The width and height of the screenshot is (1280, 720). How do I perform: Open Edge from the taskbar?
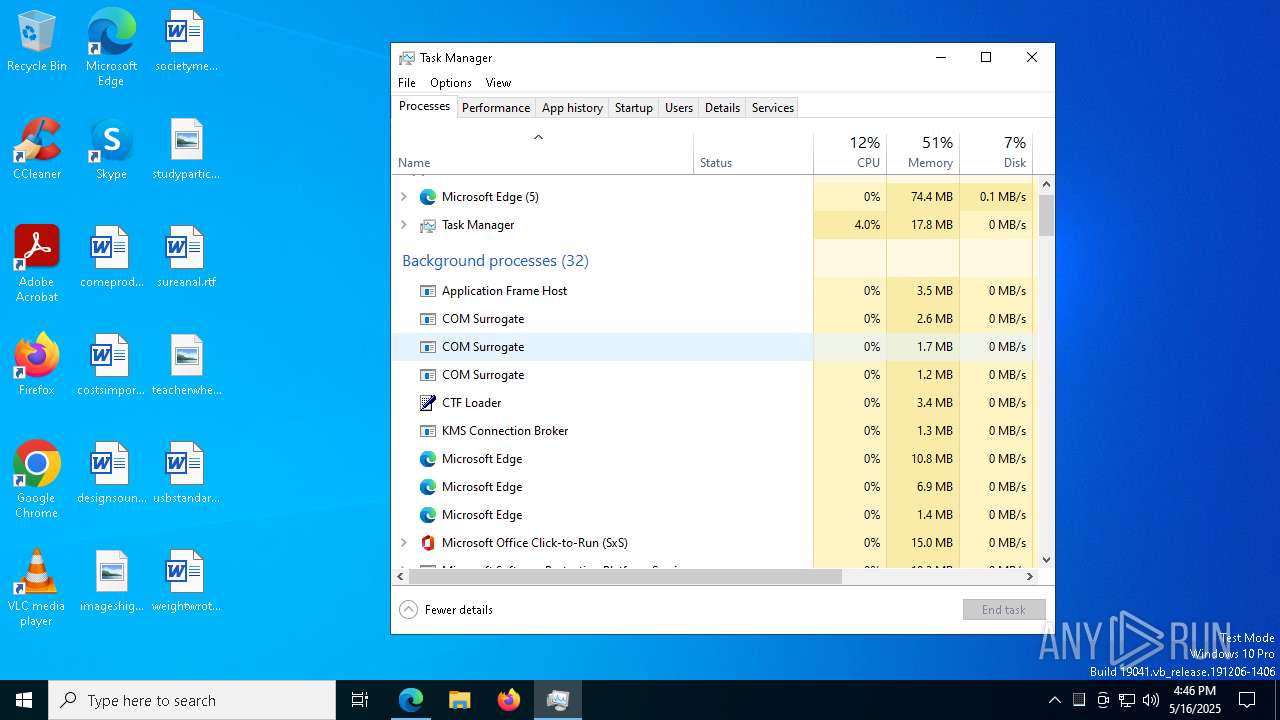pos(411,700)
